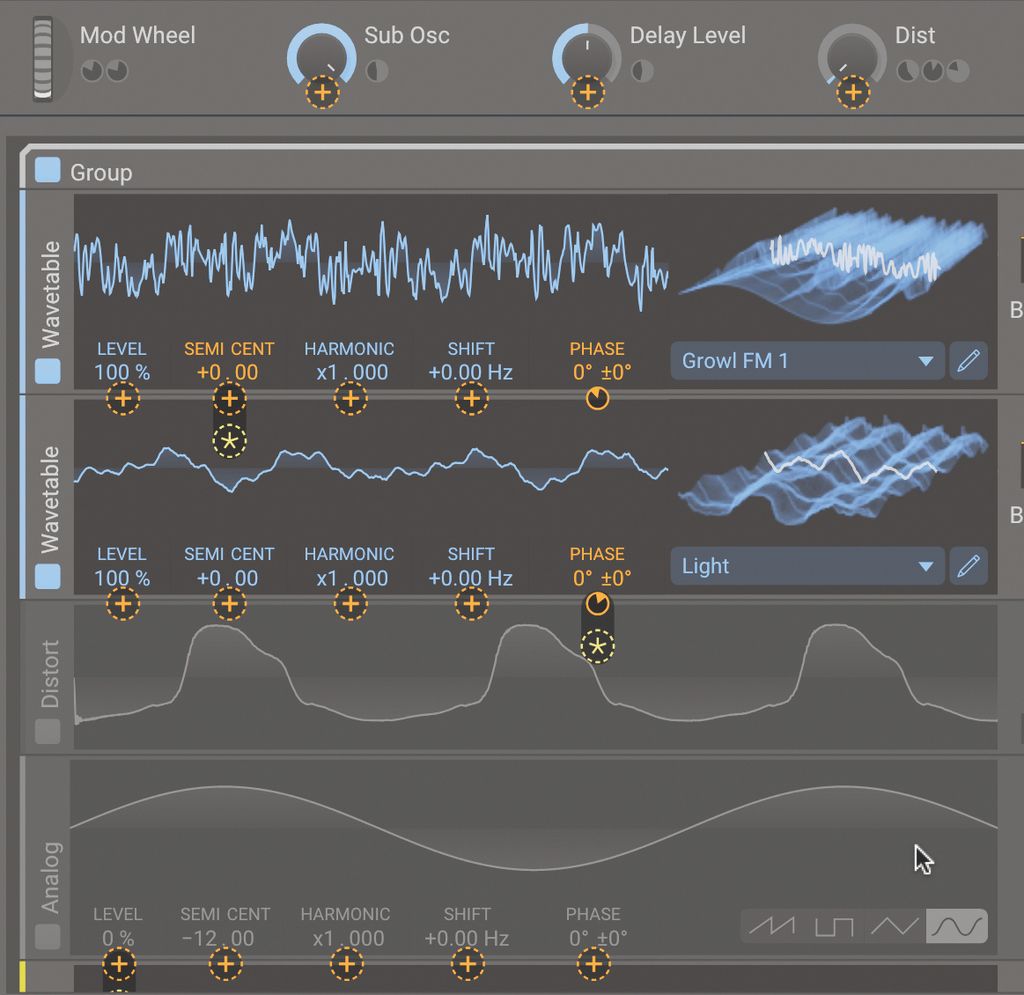Click the orange Phase modulation dial on Growl FM 1 oscillator
Viewport: 1024px width, 995px height.
597,398
